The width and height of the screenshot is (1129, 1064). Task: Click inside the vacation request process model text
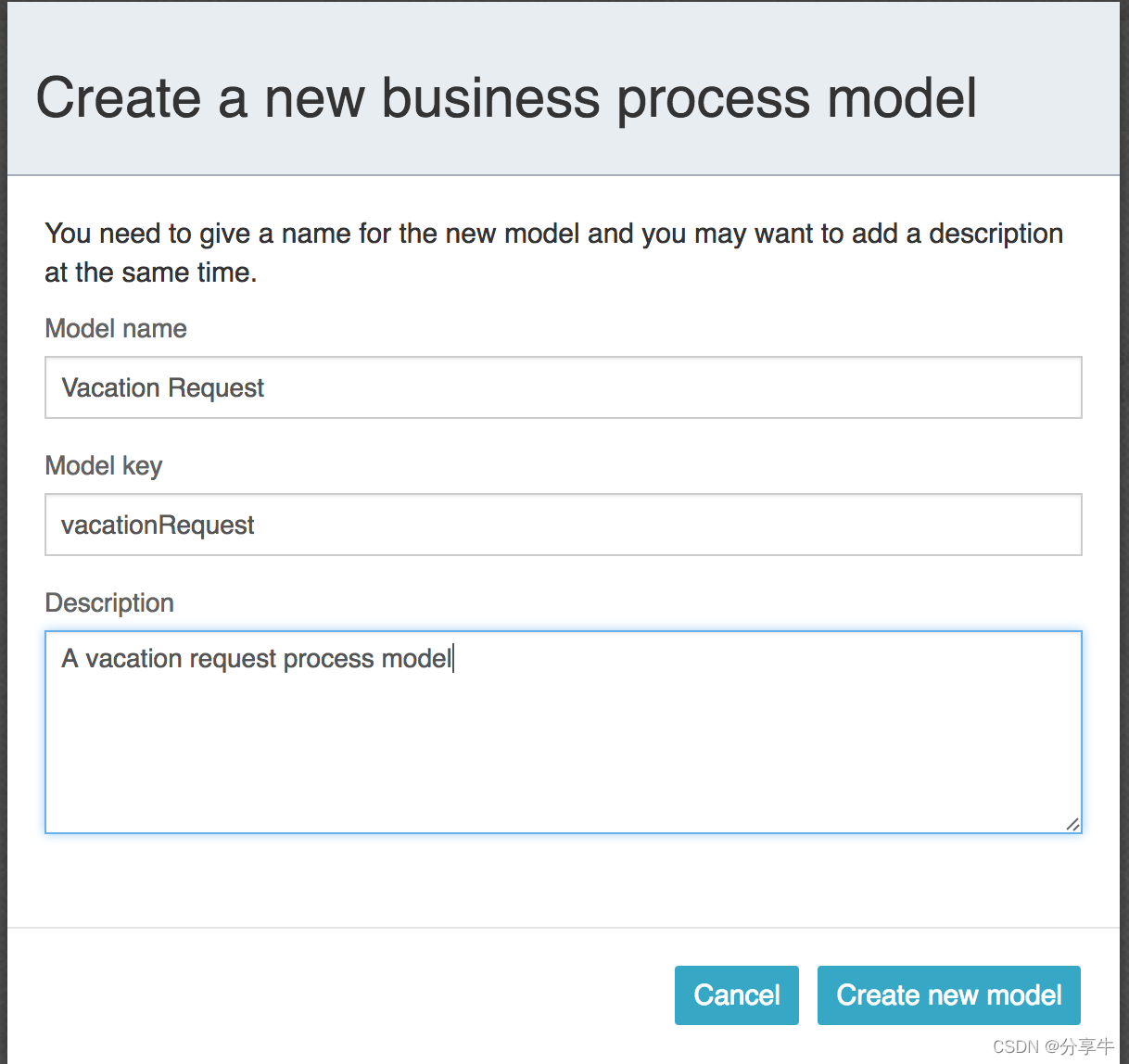coord(255,659)
